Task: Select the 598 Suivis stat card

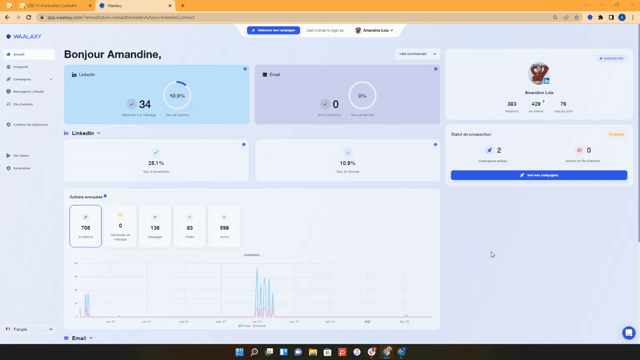Action: click(x=224, y=226)
